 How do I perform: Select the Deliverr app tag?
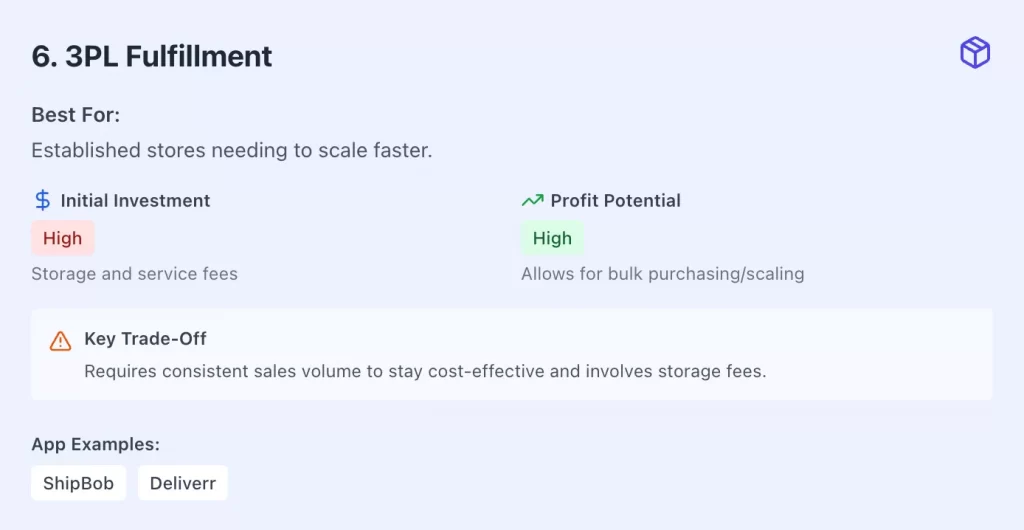183,484
